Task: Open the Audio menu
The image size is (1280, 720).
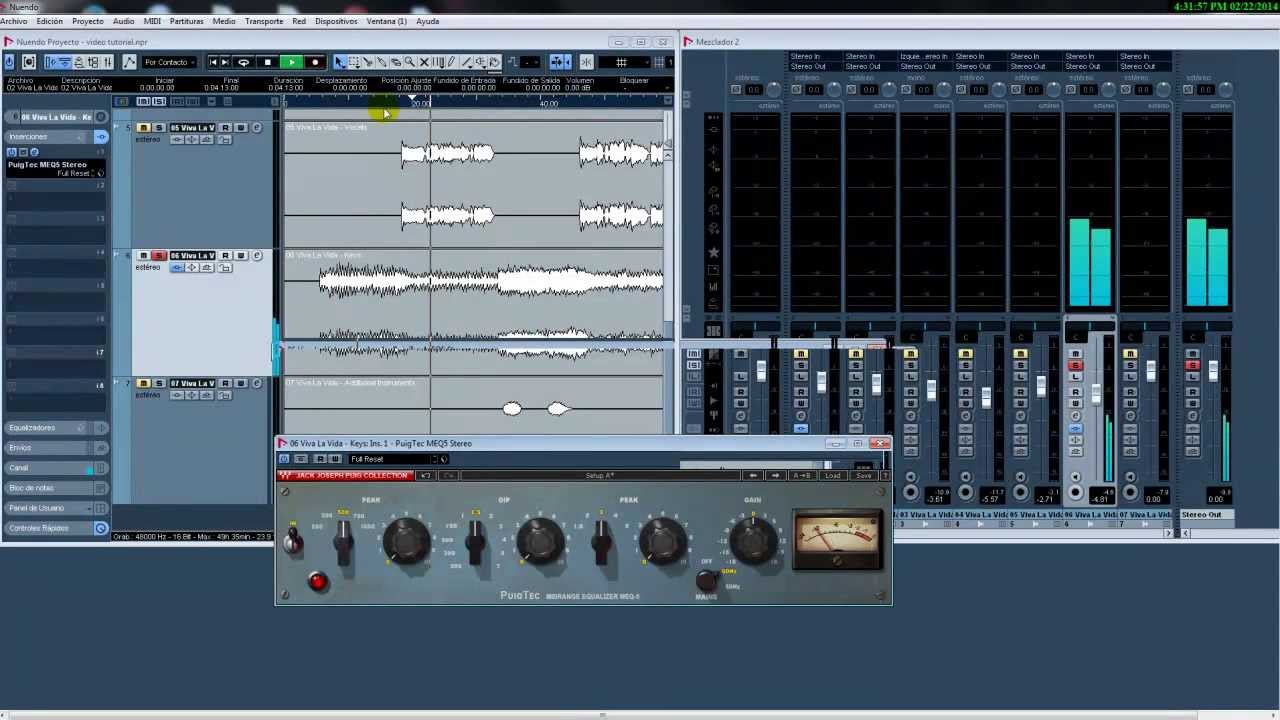Action: 124,21
